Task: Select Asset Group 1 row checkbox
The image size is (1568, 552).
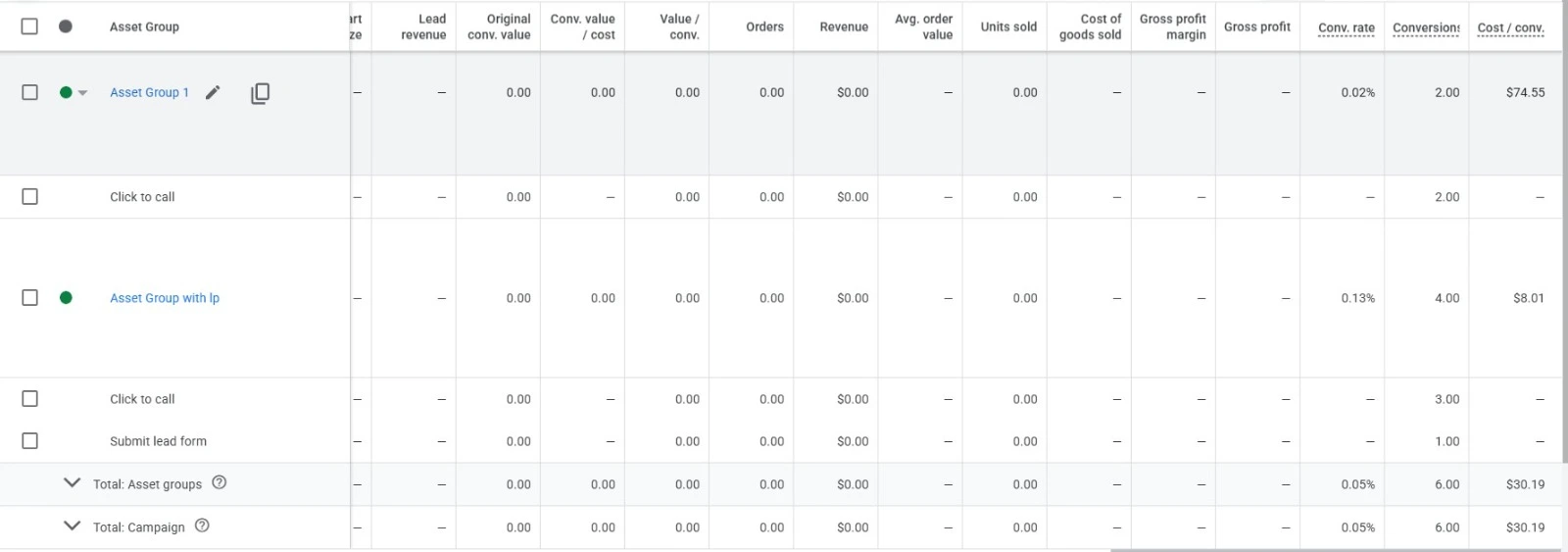Action: click(29, 92)
